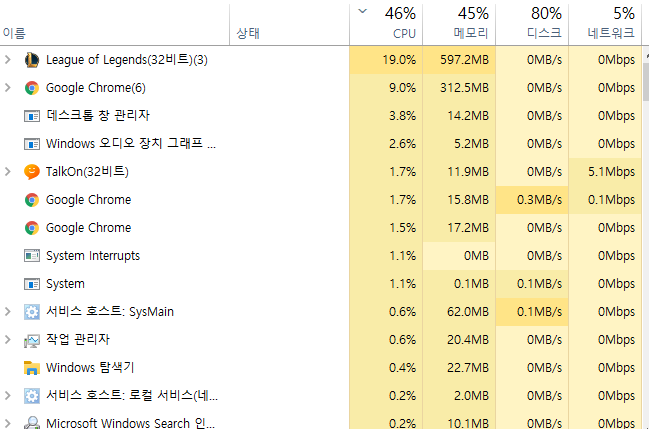Click the 2.0MB memory cell
649x429 pixels.
(x=459, y=396)
